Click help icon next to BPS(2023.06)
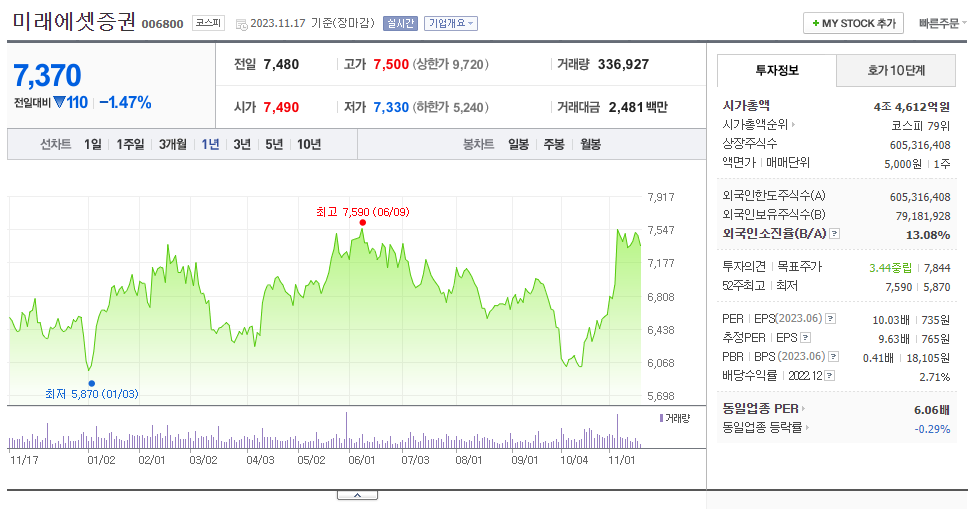Image resolution: width=973 pixels, height=509 pixels. pyautogui.click(x=834, y=356)
